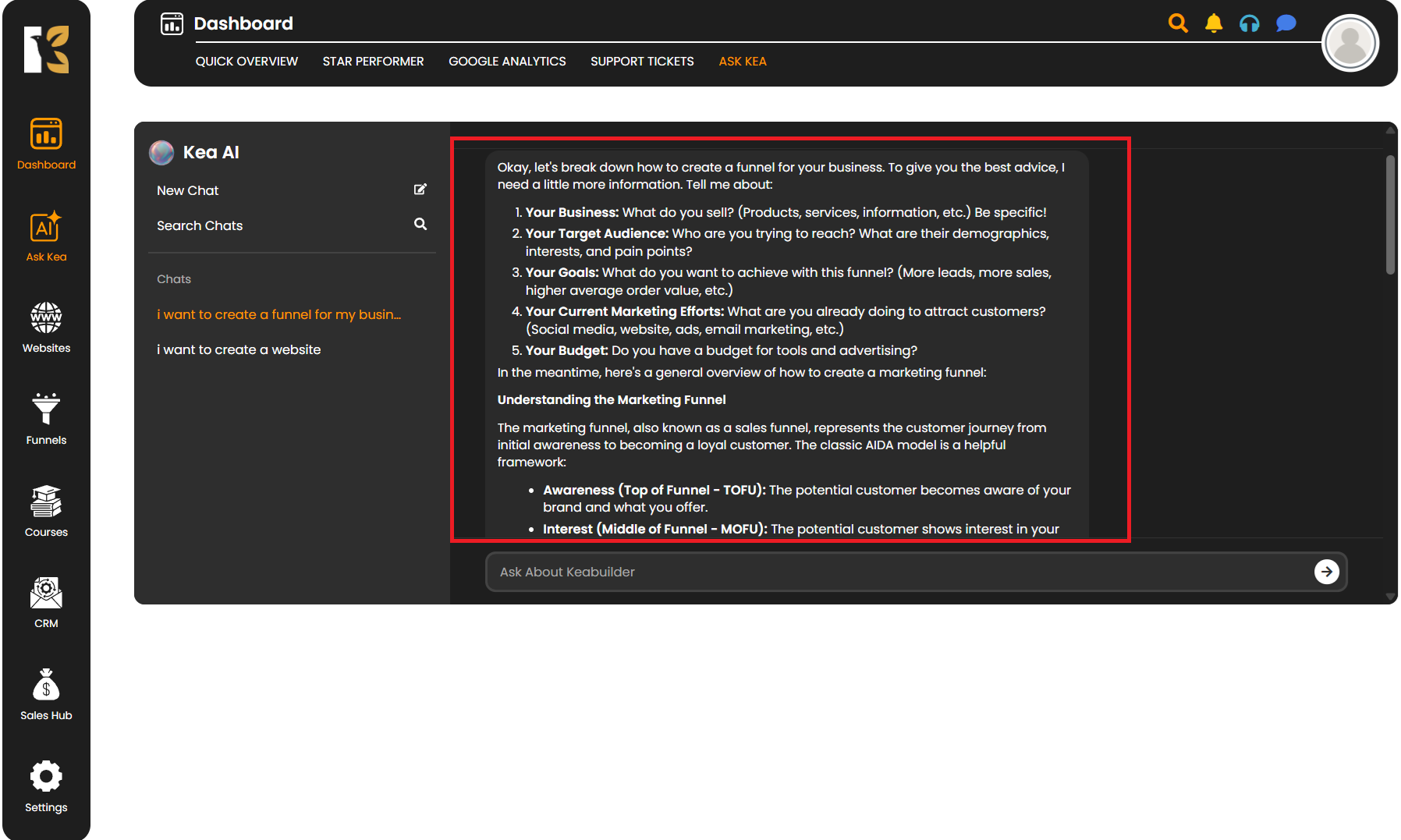Open the Support Tickets tab
This screenshot has width=1401, height=840.
pyautogui.click(x=642, y=62)
